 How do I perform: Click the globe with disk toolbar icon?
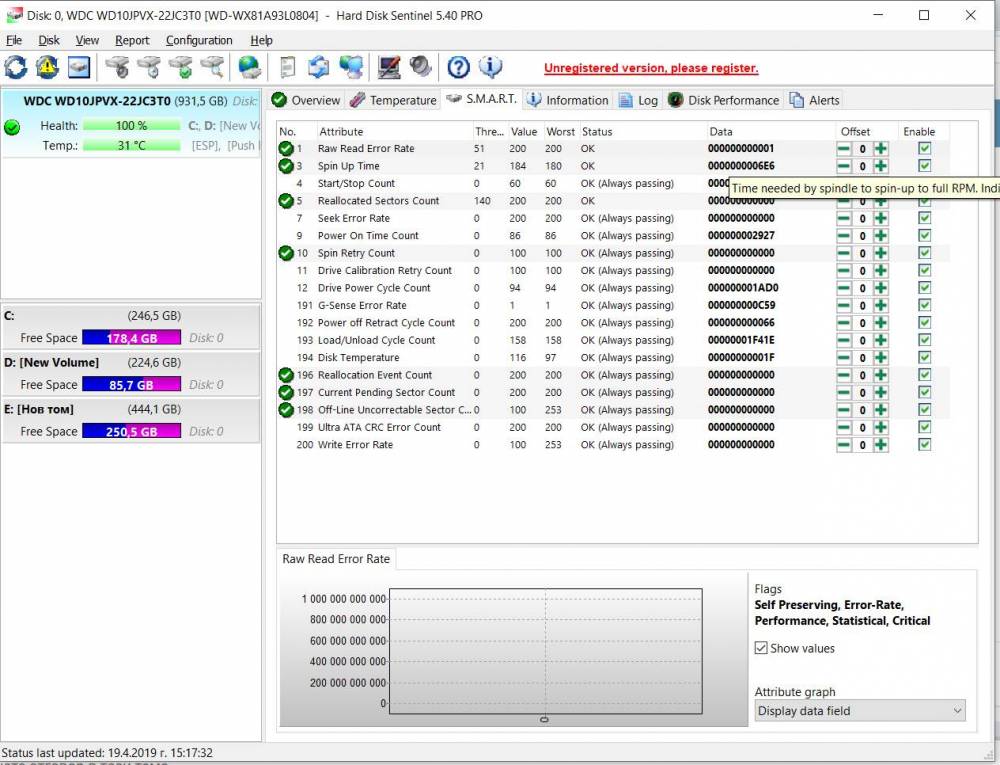click(x=249, y=67)
